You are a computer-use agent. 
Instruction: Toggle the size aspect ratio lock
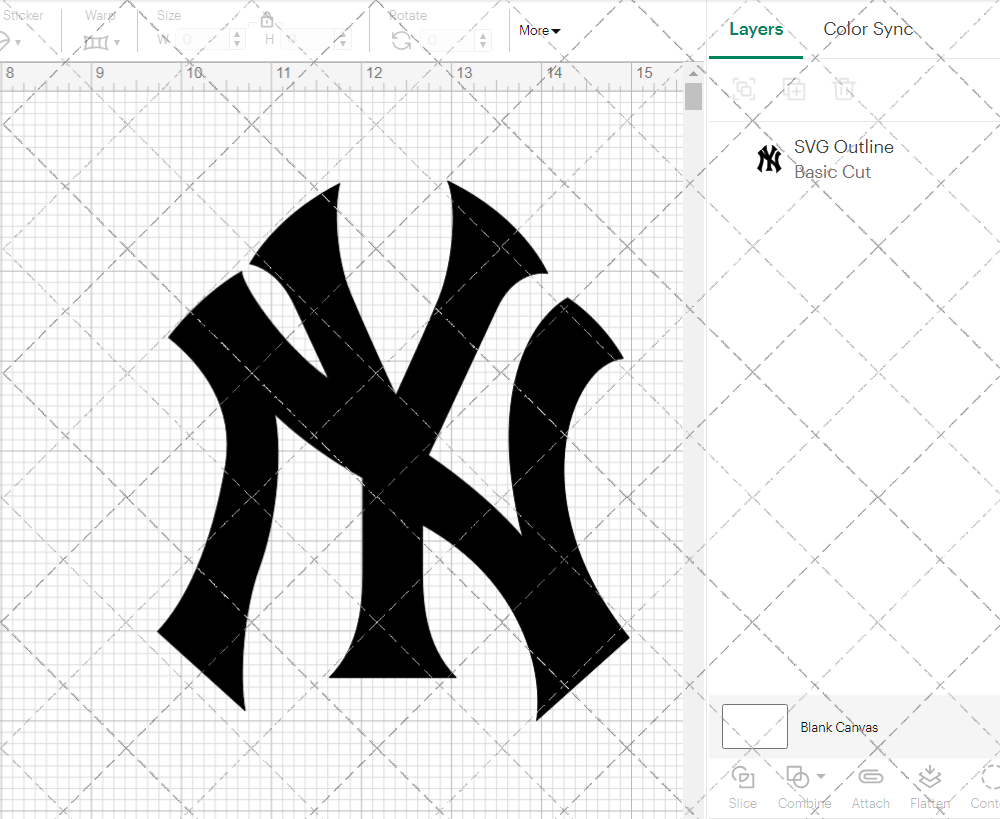tap(267, 20)
